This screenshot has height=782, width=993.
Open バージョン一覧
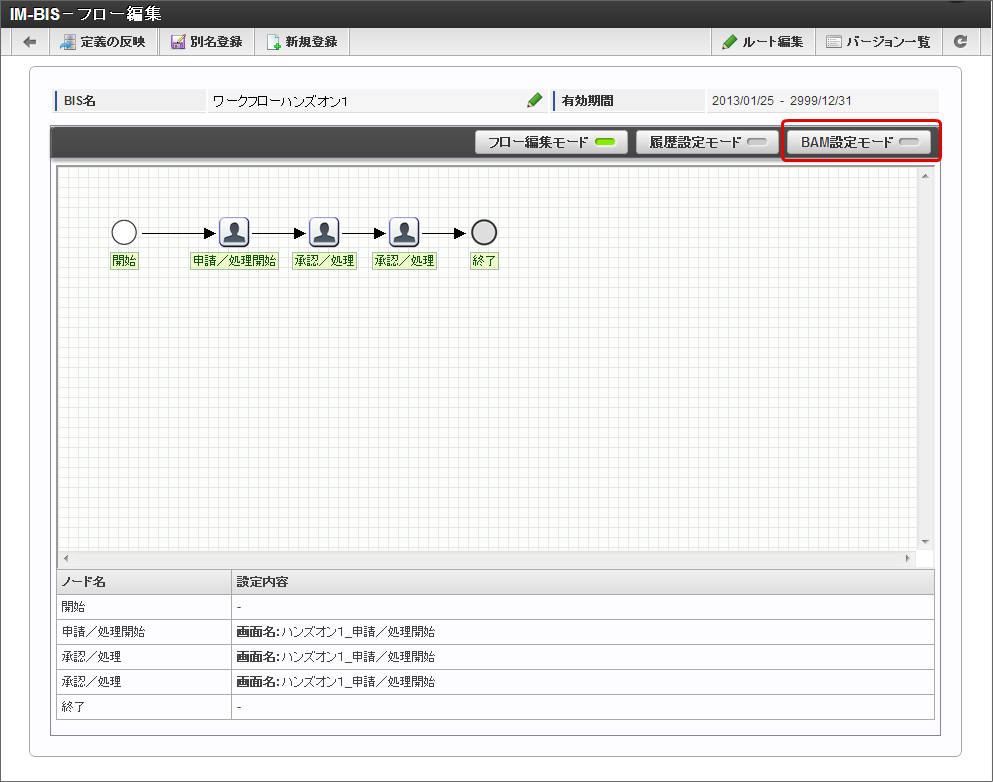click(878, 42)
